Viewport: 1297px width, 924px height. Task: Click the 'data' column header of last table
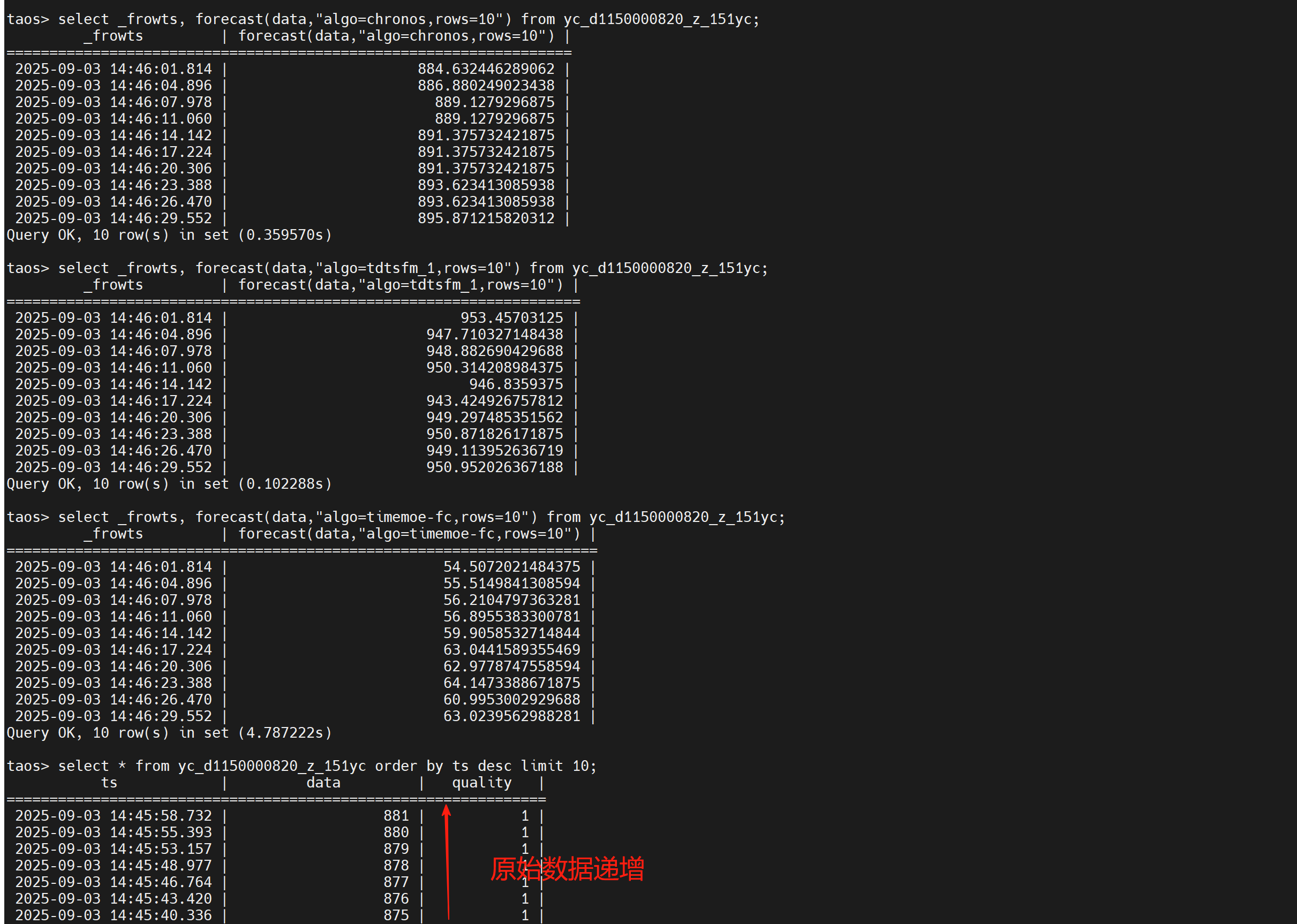click(x=323, y=783)
